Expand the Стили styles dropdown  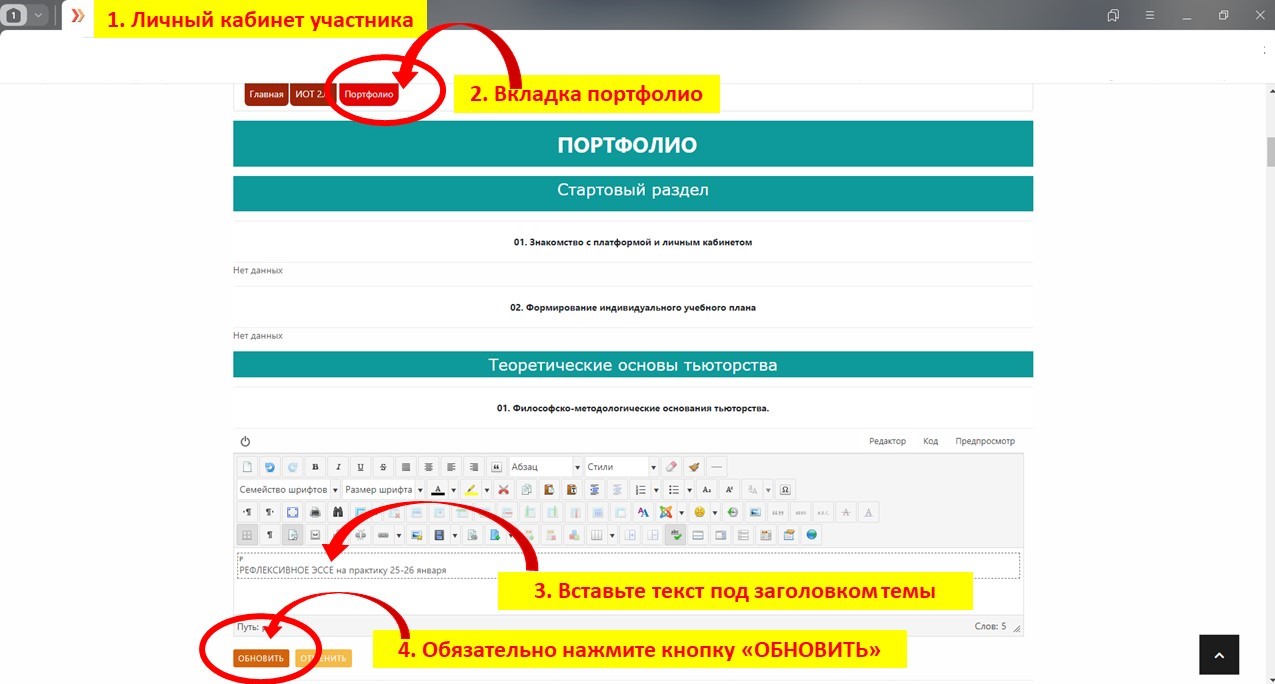click(621, 467)
